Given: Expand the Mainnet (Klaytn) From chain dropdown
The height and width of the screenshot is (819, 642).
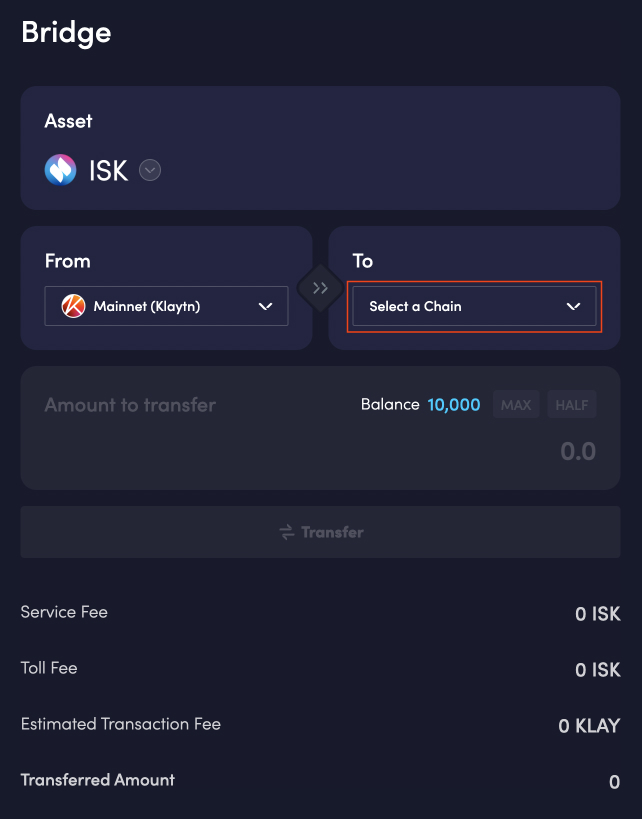Looking at the screenshot, I should point(166,306).
